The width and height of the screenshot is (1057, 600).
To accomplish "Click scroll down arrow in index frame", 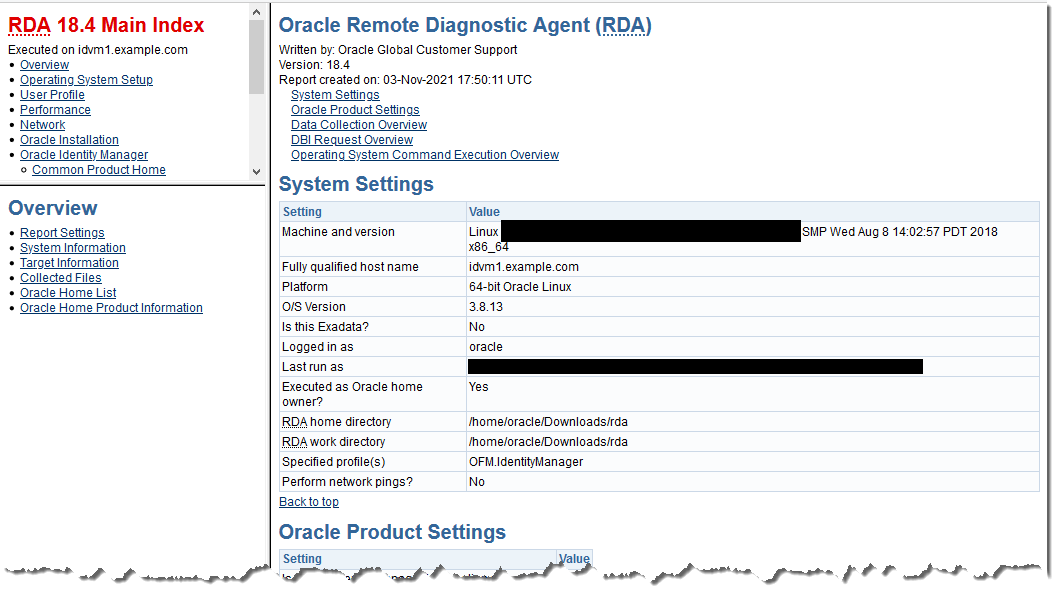I will pos(256,172).
